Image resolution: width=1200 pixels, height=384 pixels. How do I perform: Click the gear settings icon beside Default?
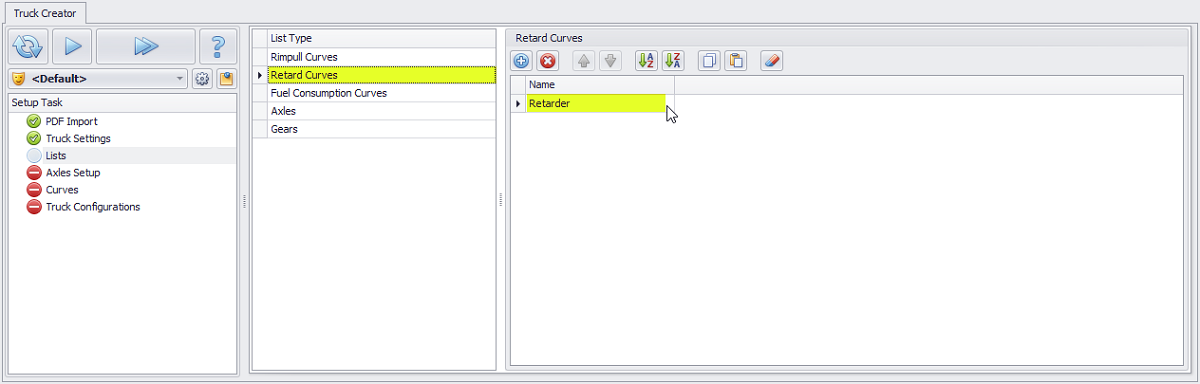coord(202,78)
